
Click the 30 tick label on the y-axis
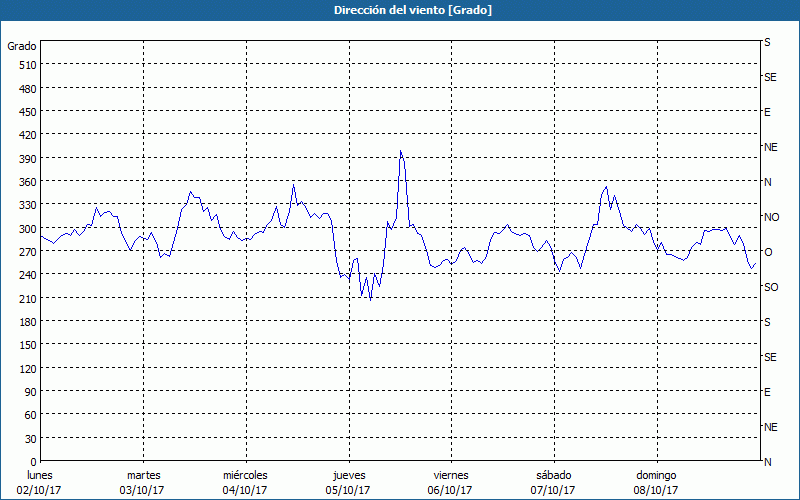[30, 438]
